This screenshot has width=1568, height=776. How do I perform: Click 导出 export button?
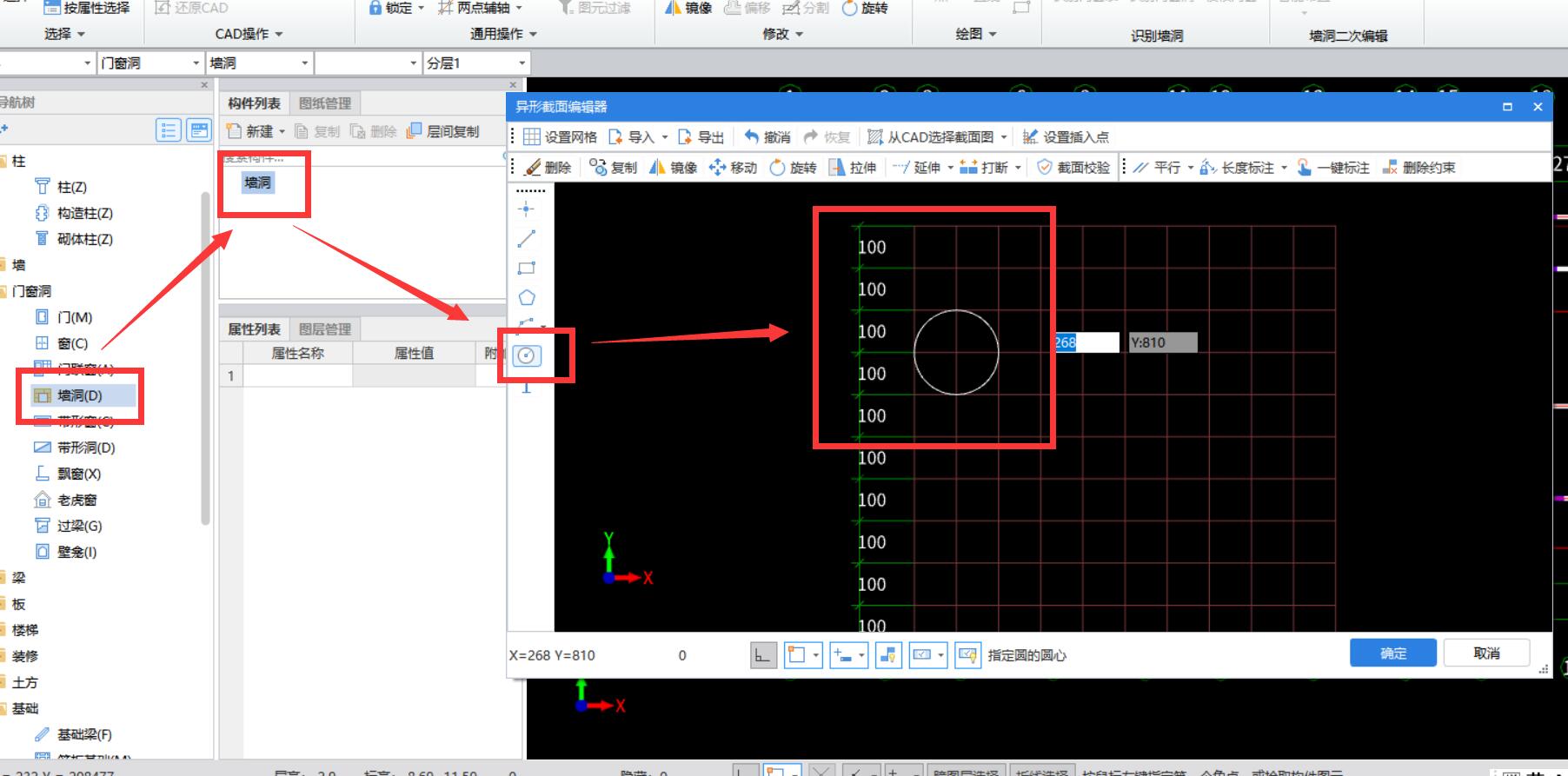(701, 136)
